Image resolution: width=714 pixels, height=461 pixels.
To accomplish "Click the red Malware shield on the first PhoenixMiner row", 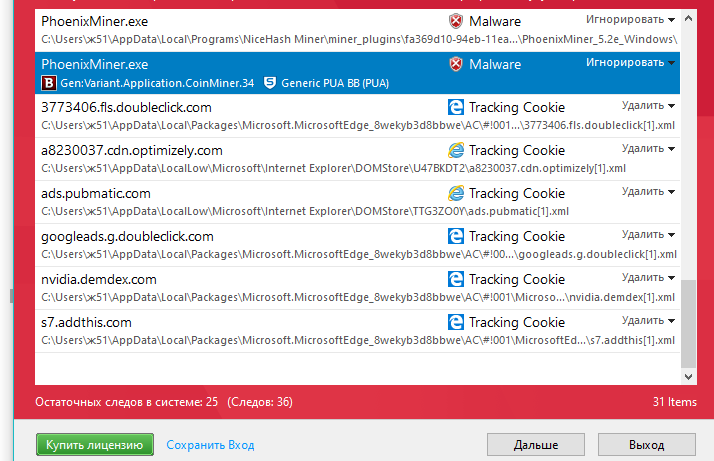I will pos(455,21).
